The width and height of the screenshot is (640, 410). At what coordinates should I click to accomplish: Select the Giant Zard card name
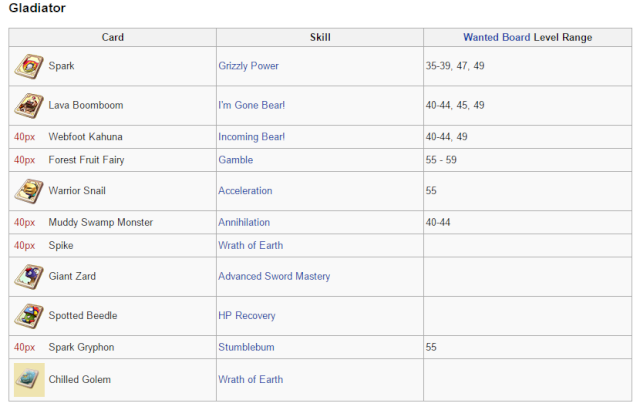click(72, 276)
